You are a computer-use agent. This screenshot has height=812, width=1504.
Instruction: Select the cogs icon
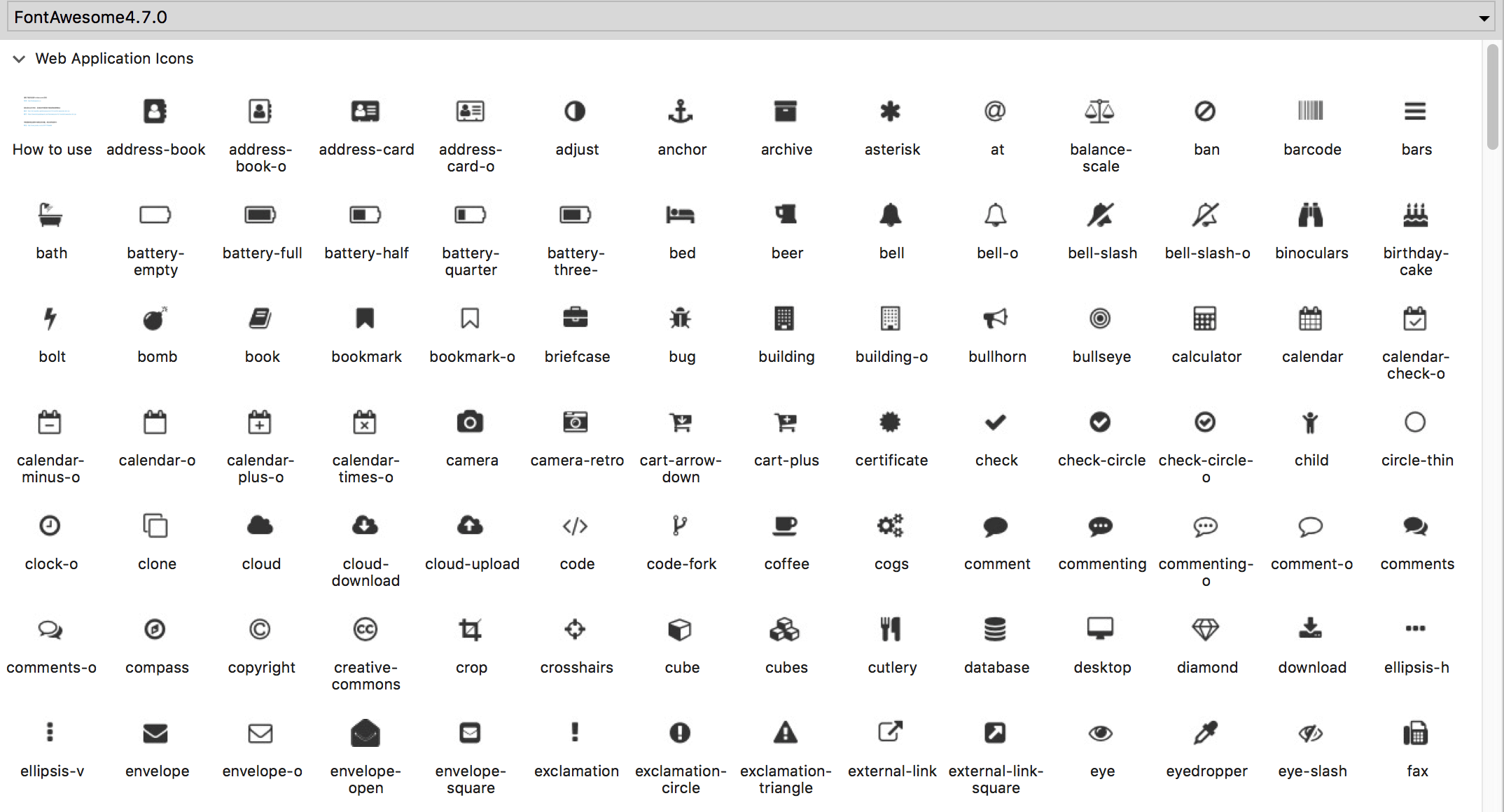pos(890,526)
